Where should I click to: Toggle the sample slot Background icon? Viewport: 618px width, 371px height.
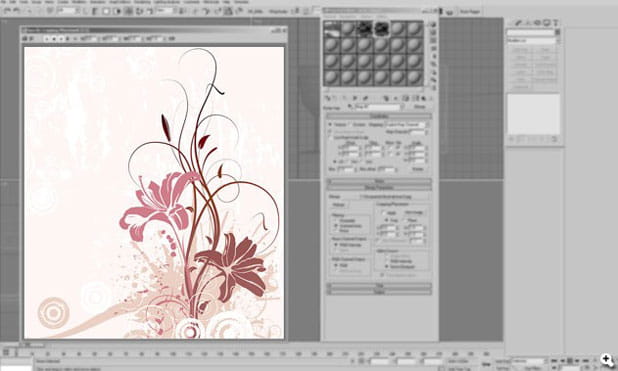(434, 41)
